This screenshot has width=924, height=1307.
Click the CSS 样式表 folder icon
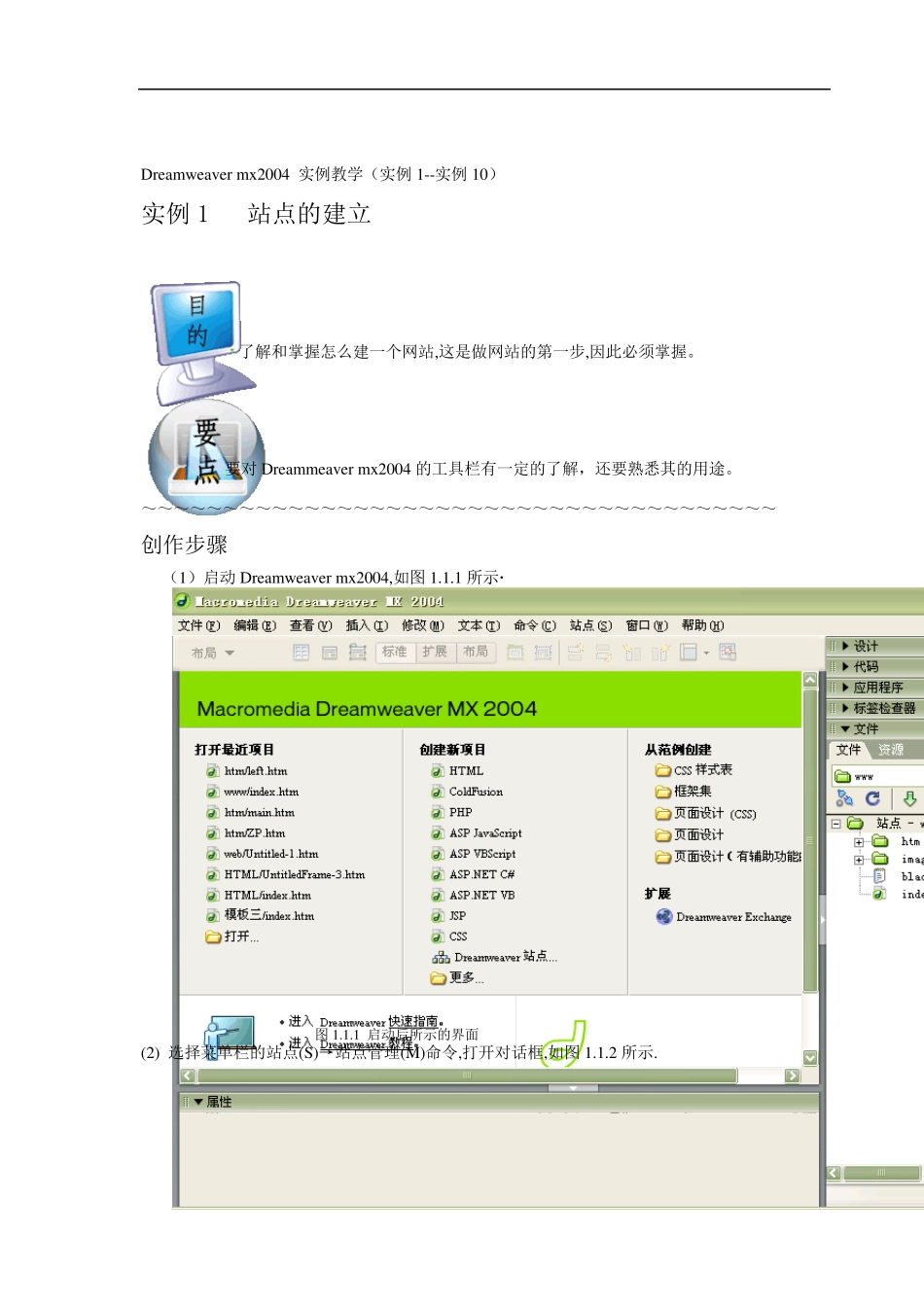[663, 770]
